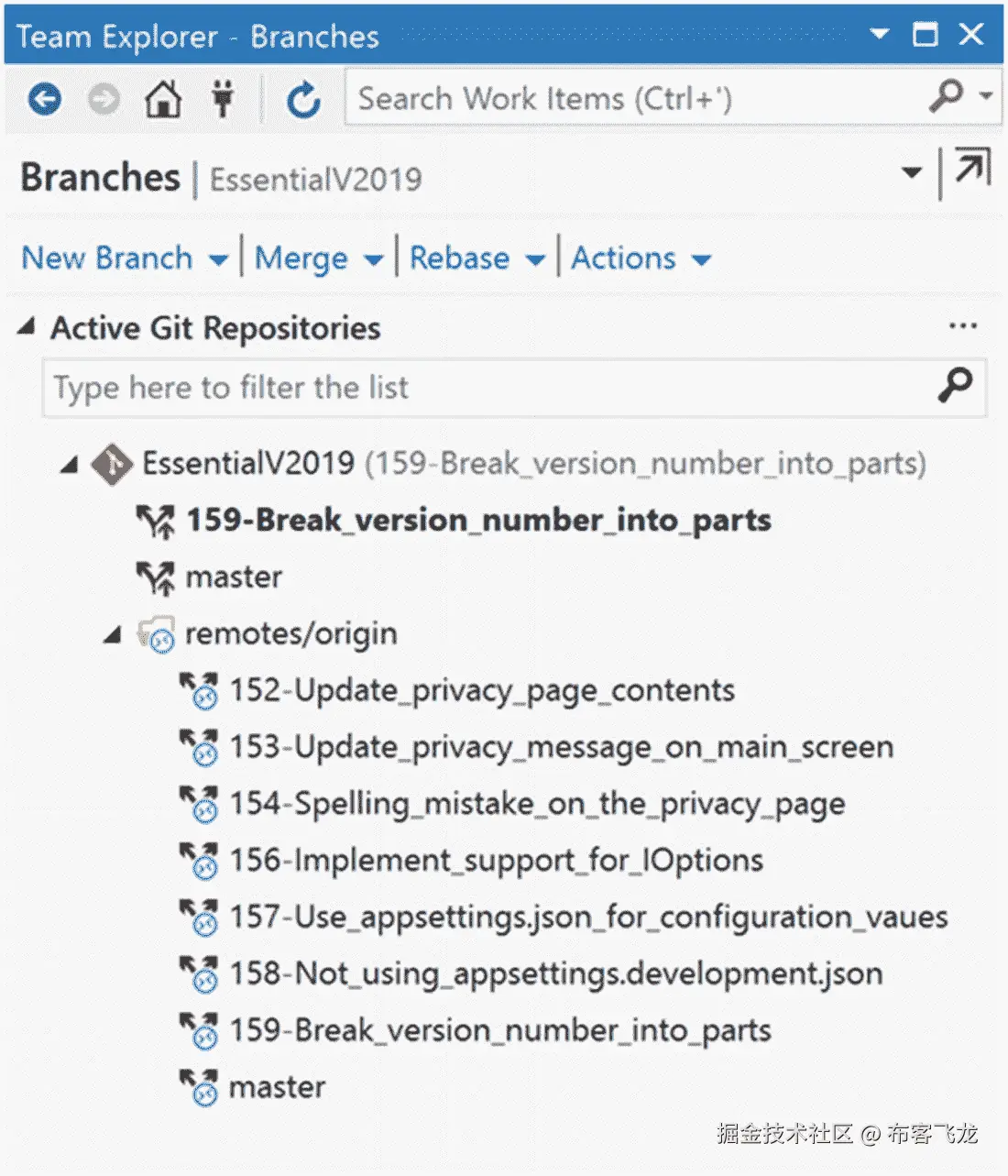
Task: Select the local master branch
Action: (234, 577)
